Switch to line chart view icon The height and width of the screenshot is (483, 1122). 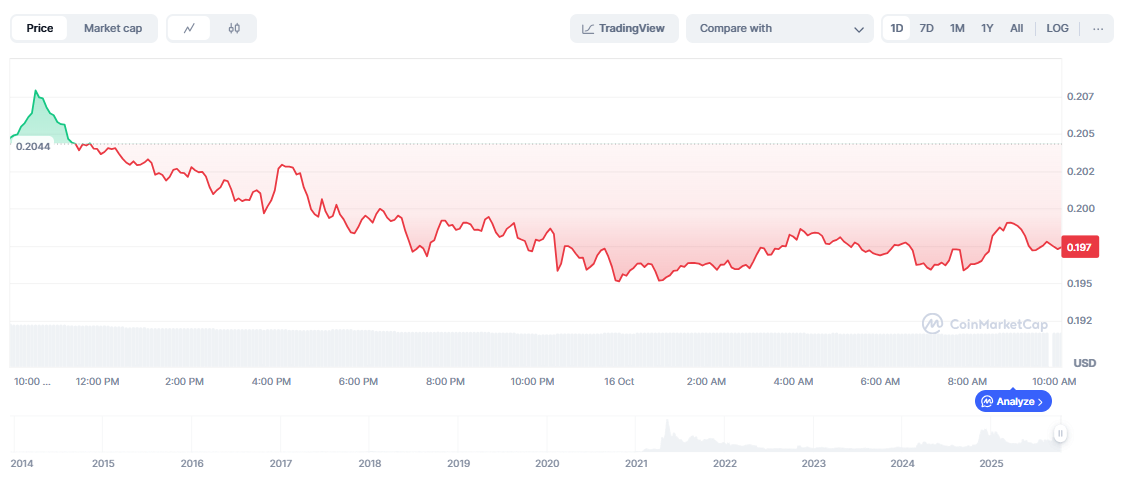[190, 29]
